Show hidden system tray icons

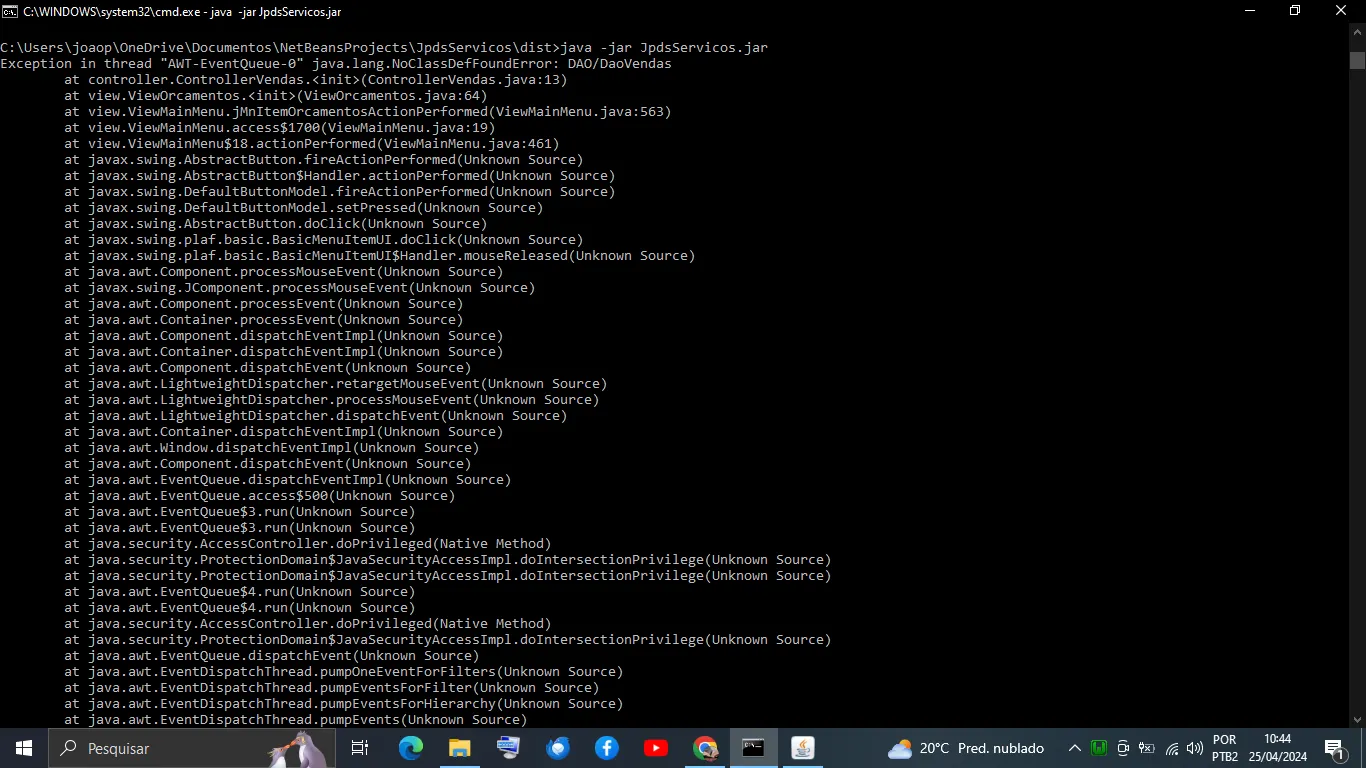click(x=1074, y=748)
